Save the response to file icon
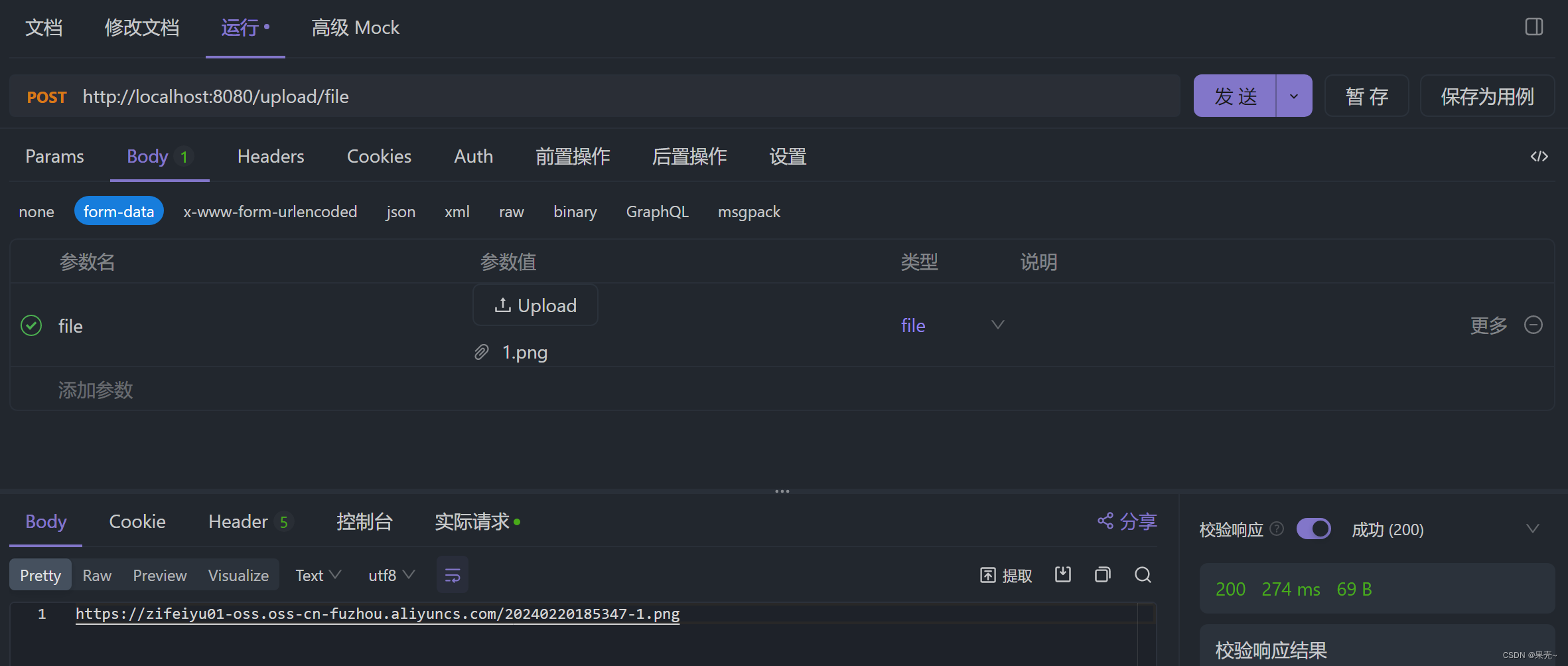Image resolution: width=1568 pixels, height=666 pixels. click(x=1063, y=574)
